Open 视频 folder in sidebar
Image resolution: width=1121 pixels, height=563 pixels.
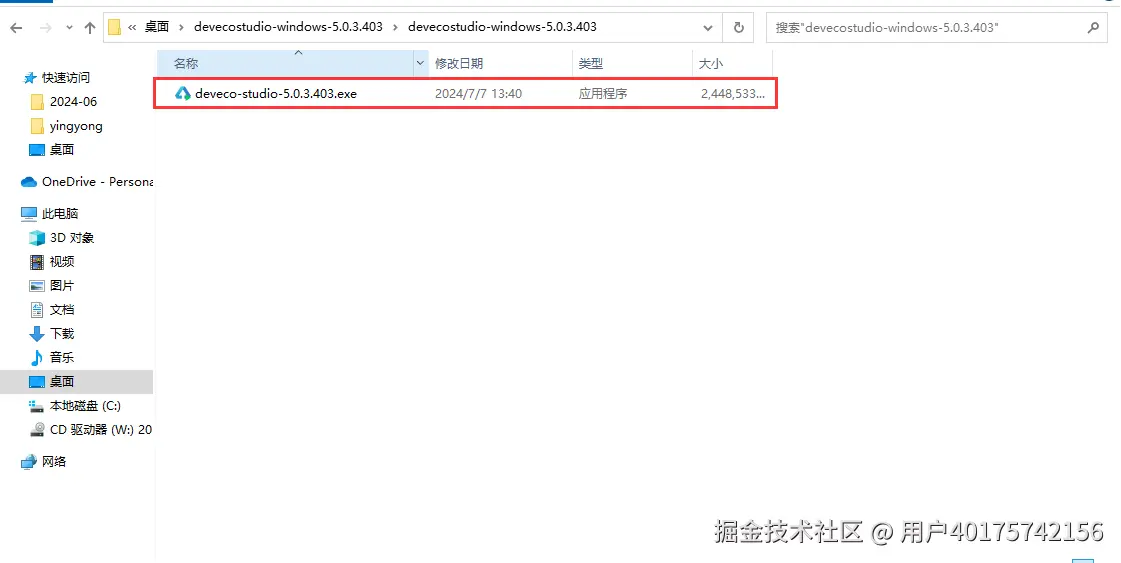pos(61,262)
